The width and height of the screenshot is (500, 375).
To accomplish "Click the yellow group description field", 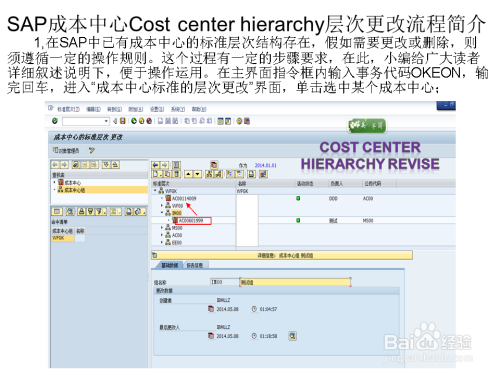I will coord(295,282).
